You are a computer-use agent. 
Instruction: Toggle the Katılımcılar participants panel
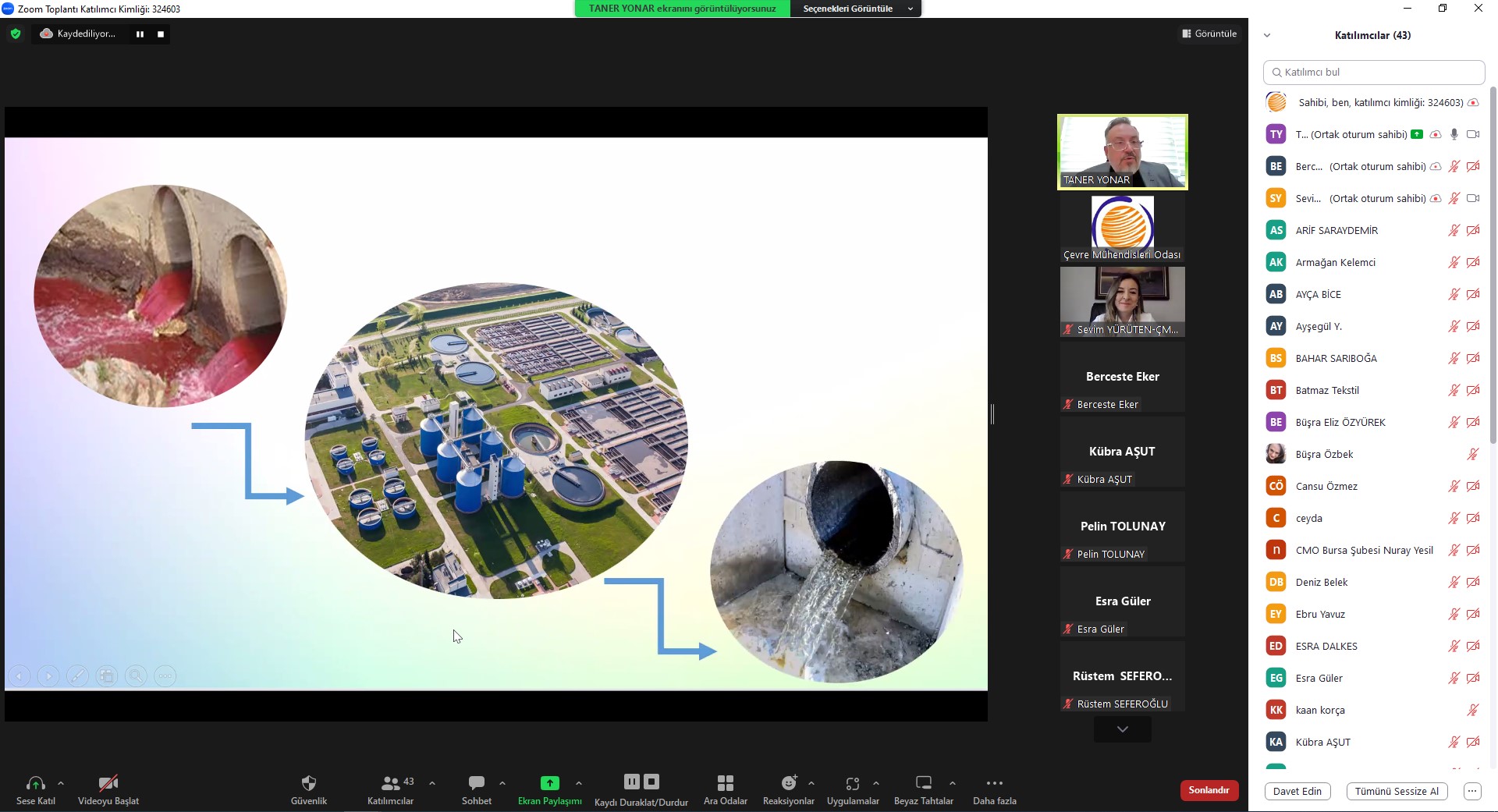pyautogui.click(x=391, y=783)
